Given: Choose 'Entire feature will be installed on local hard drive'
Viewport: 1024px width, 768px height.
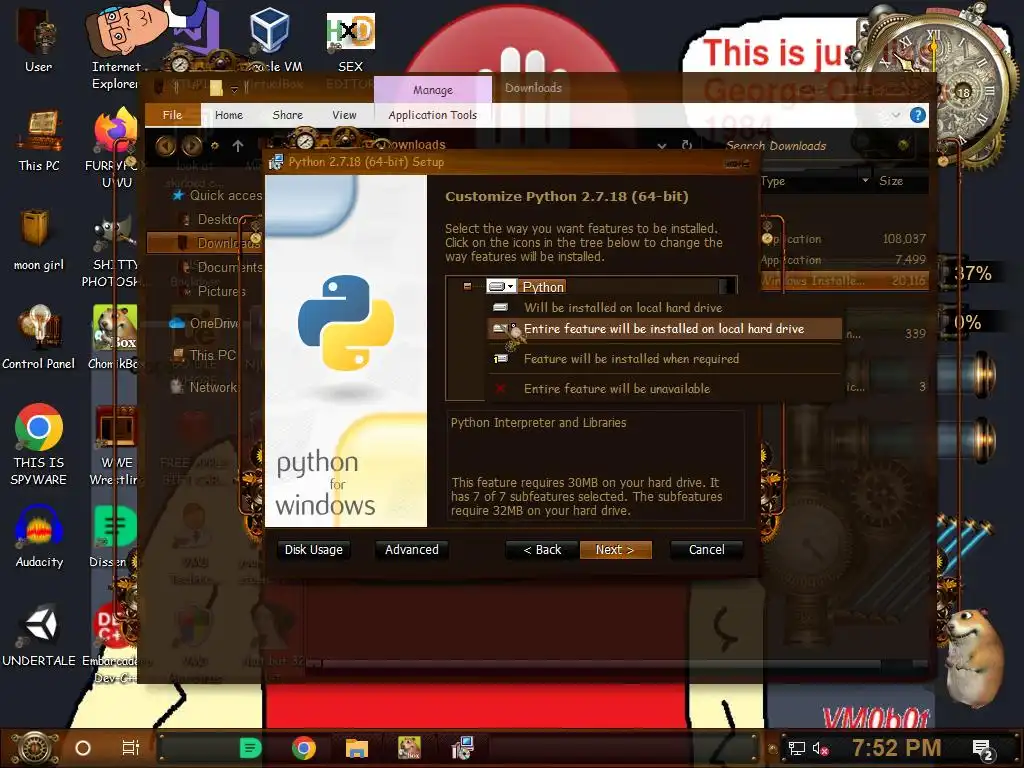Looking at the screenshot, I should tap(664, 329).
